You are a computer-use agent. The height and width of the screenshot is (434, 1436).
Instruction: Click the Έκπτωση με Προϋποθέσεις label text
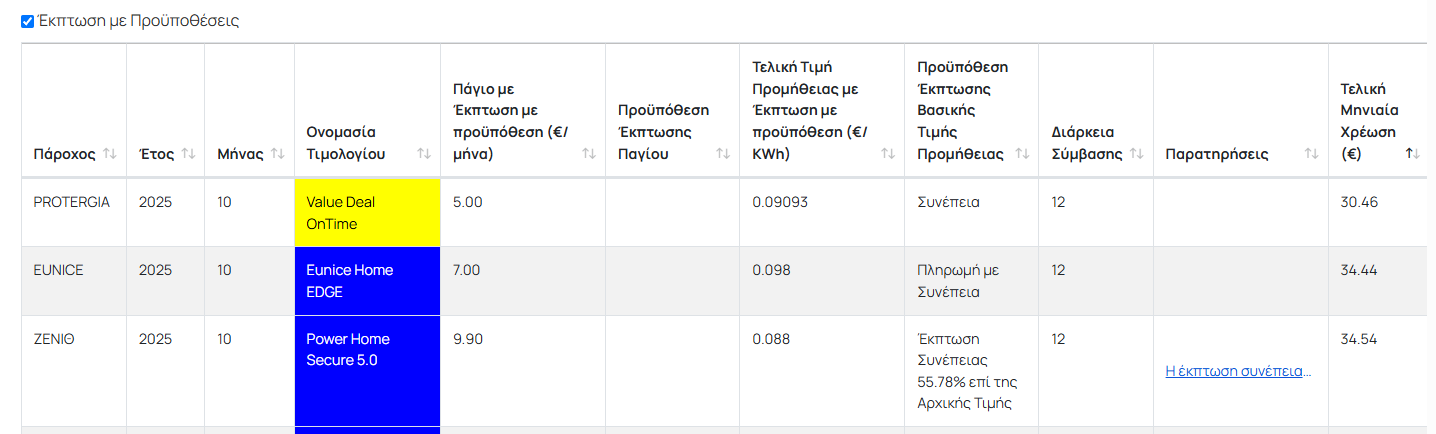138,21
